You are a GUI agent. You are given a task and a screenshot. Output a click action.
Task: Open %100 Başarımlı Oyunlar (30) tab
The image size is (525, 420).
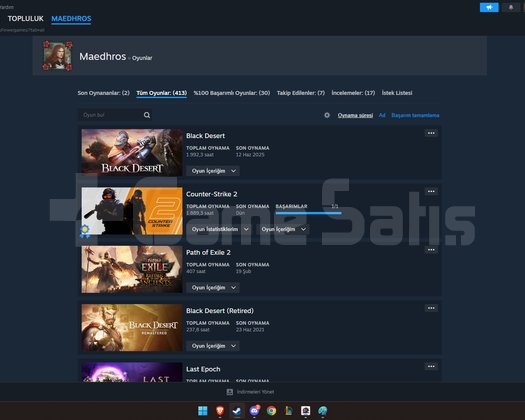tap(232, 93)
